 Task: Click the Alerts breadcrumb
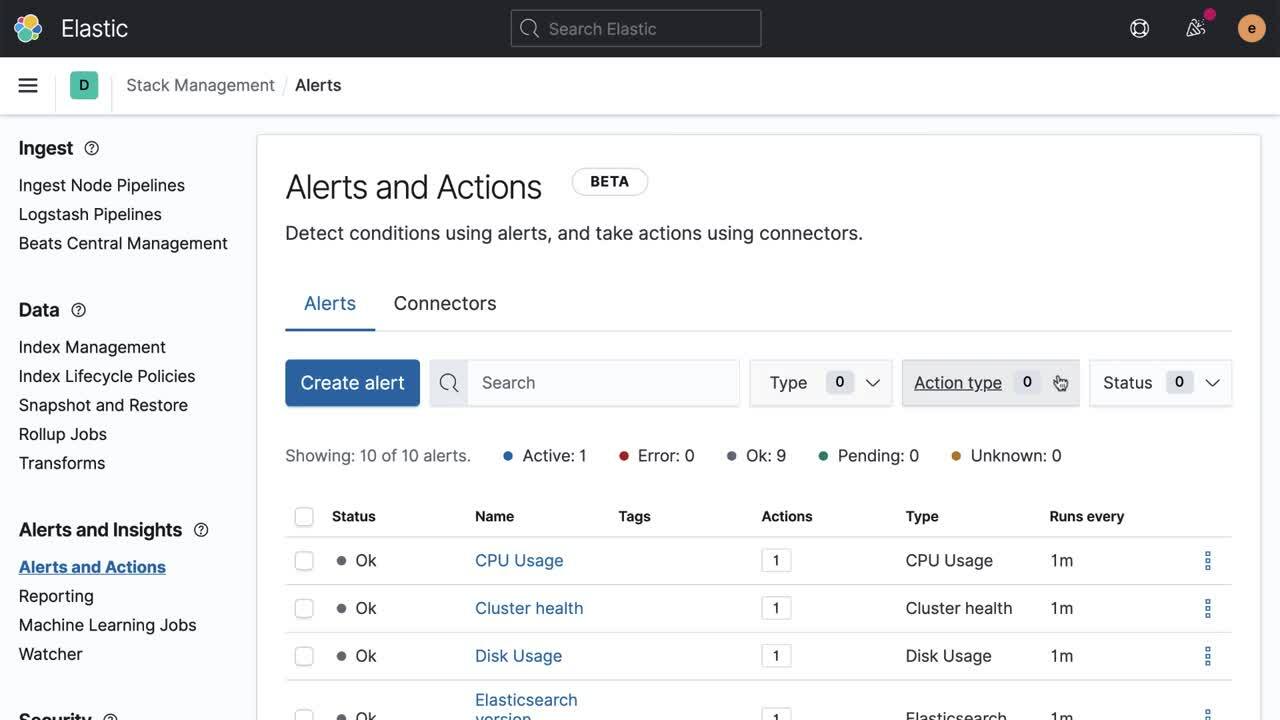tap(318, 85)
